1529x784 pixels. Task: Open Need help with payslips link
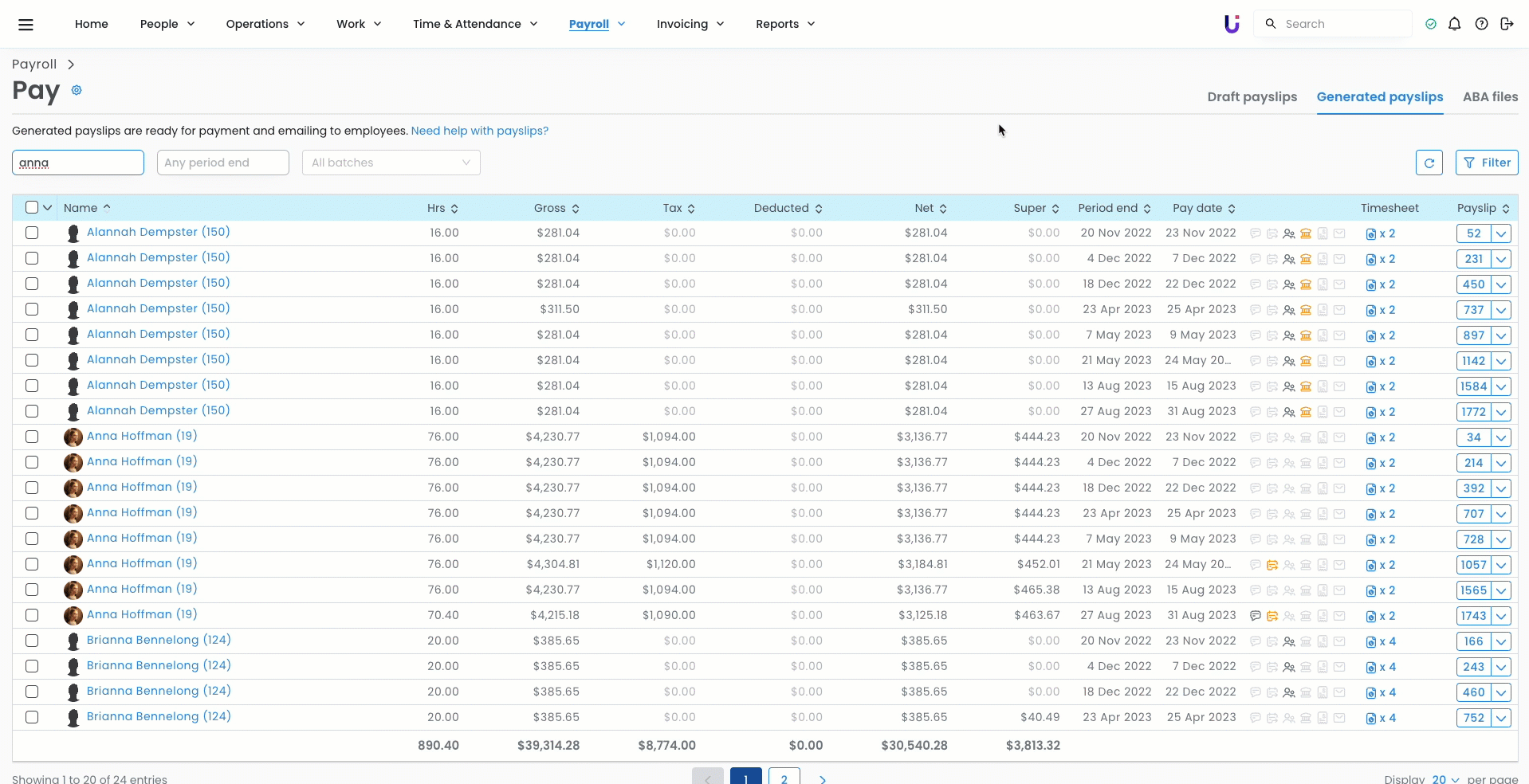pos(479,131)
